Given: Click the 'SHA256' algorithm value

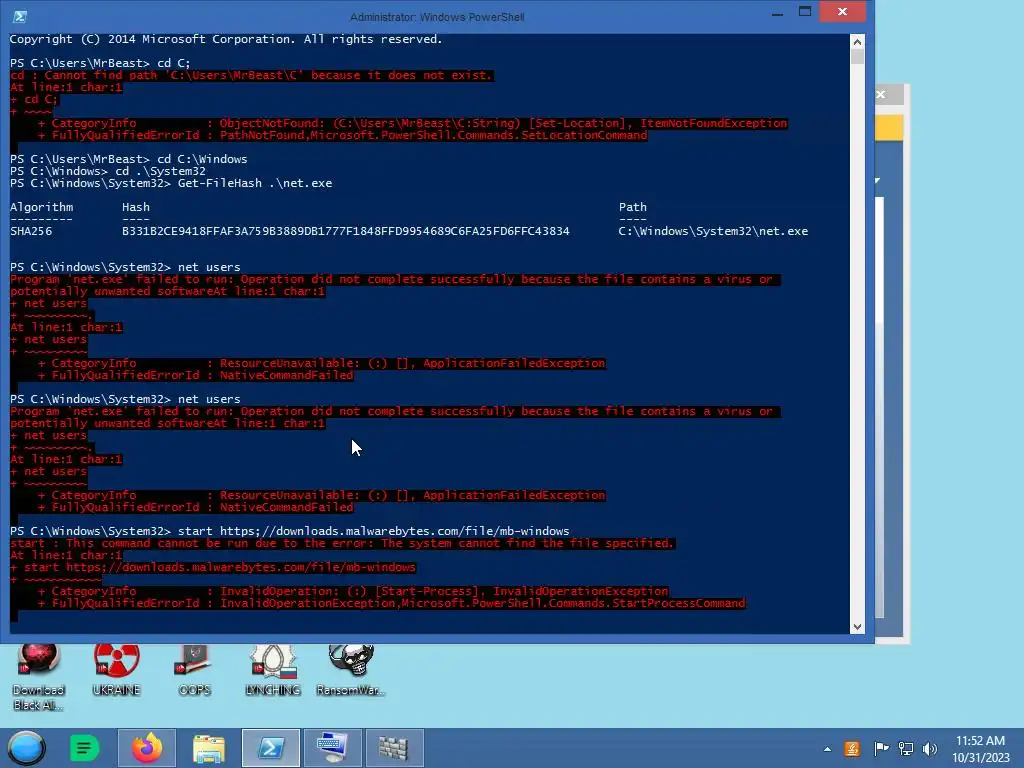Looking at the screenshot, I should click(x=31, y=231).
